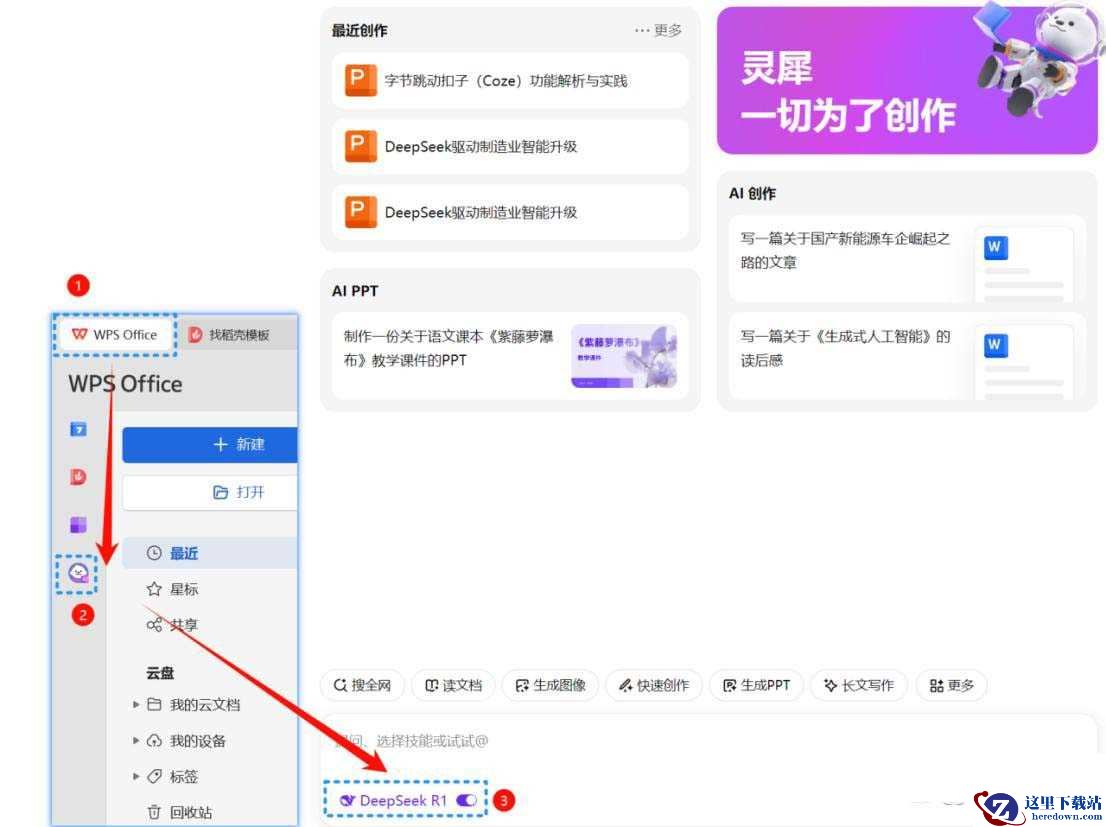Click the 读文档 skill chip
Viewport: 1106px width, 827px height.
pos(454,685)
